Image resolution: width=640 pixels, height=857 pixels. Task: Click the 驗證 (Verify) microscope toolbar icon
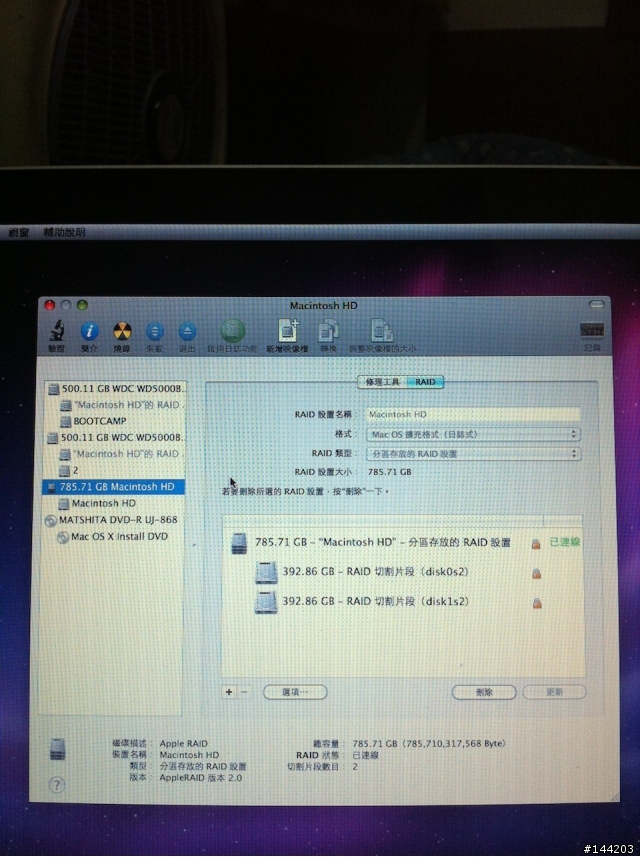[56, 331]
